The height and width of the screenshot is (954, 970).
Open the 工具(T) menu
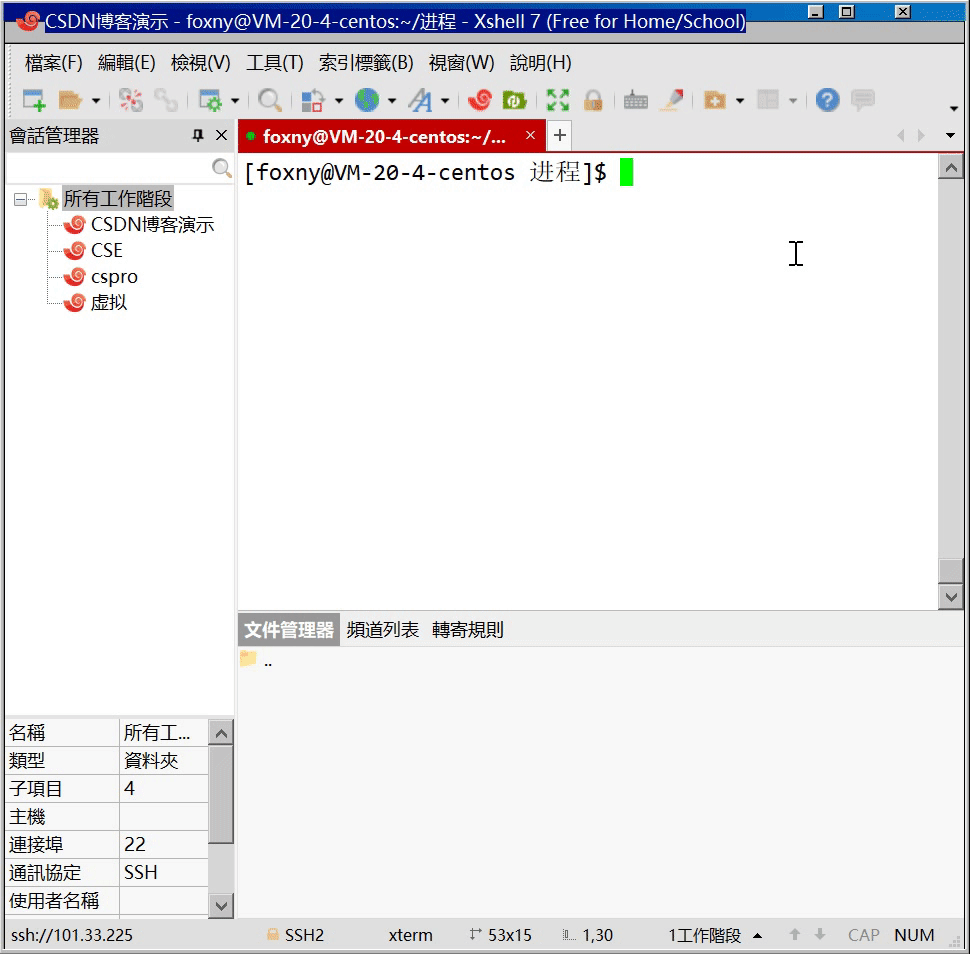(x=274, y=63)
